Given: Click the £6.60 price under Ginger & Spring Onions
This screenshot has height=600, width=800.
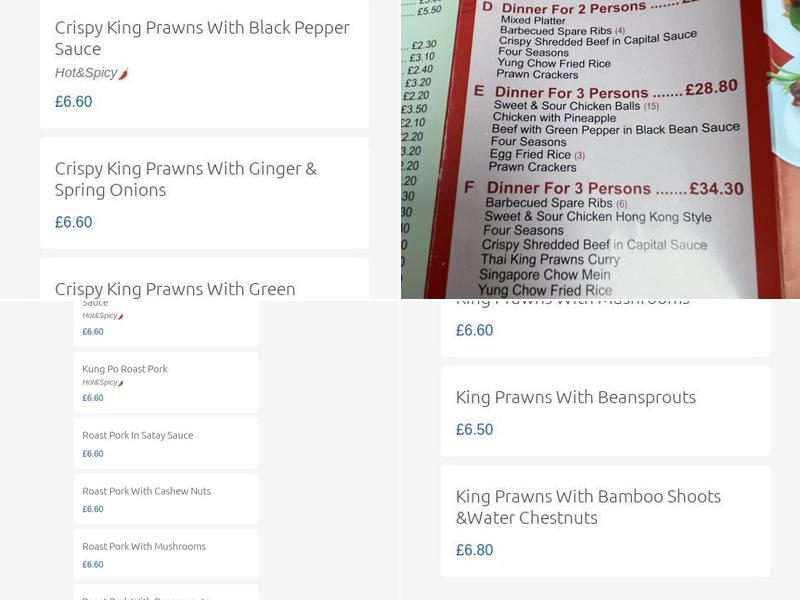Looking at the screenshot, I should click(x=73, y=222).
